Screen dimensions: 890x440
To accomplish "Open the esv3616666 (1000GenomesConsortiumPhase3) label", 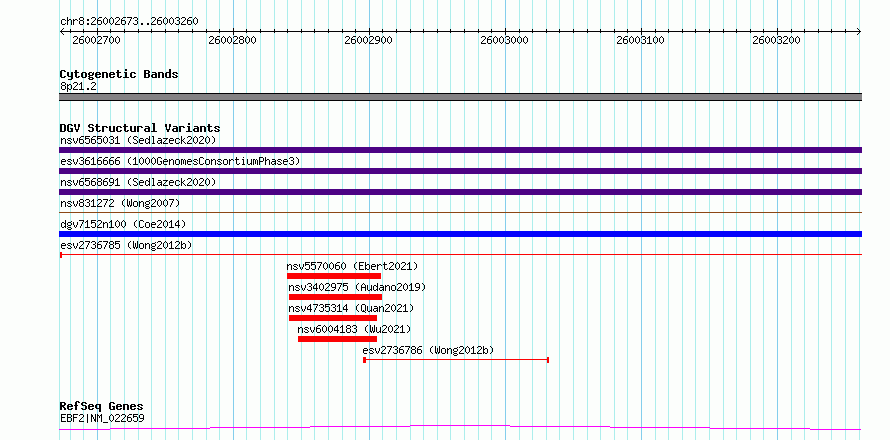I will [180, 161].
